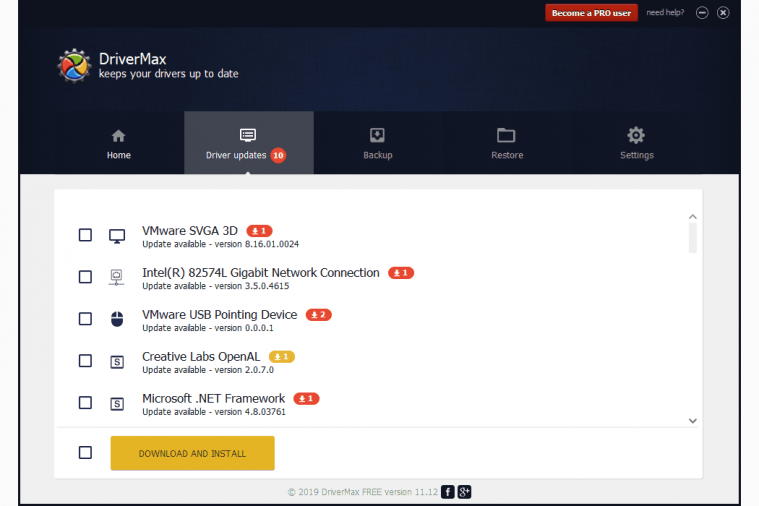Toggle the select-all checkbox beside Download and Install
Viewport: 759px width, 506px height.
pyautogui.click(x=85, y=452)
